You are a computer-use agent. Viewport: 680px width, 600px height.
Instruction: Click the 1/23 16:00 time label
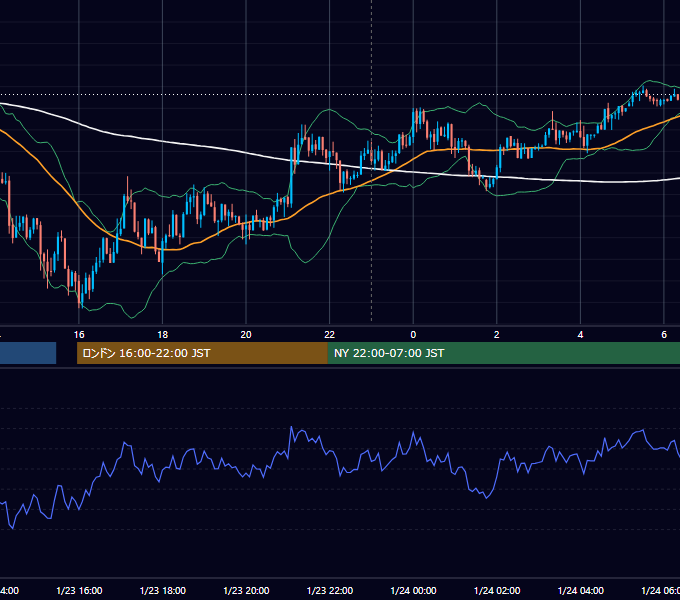(79, 590)
